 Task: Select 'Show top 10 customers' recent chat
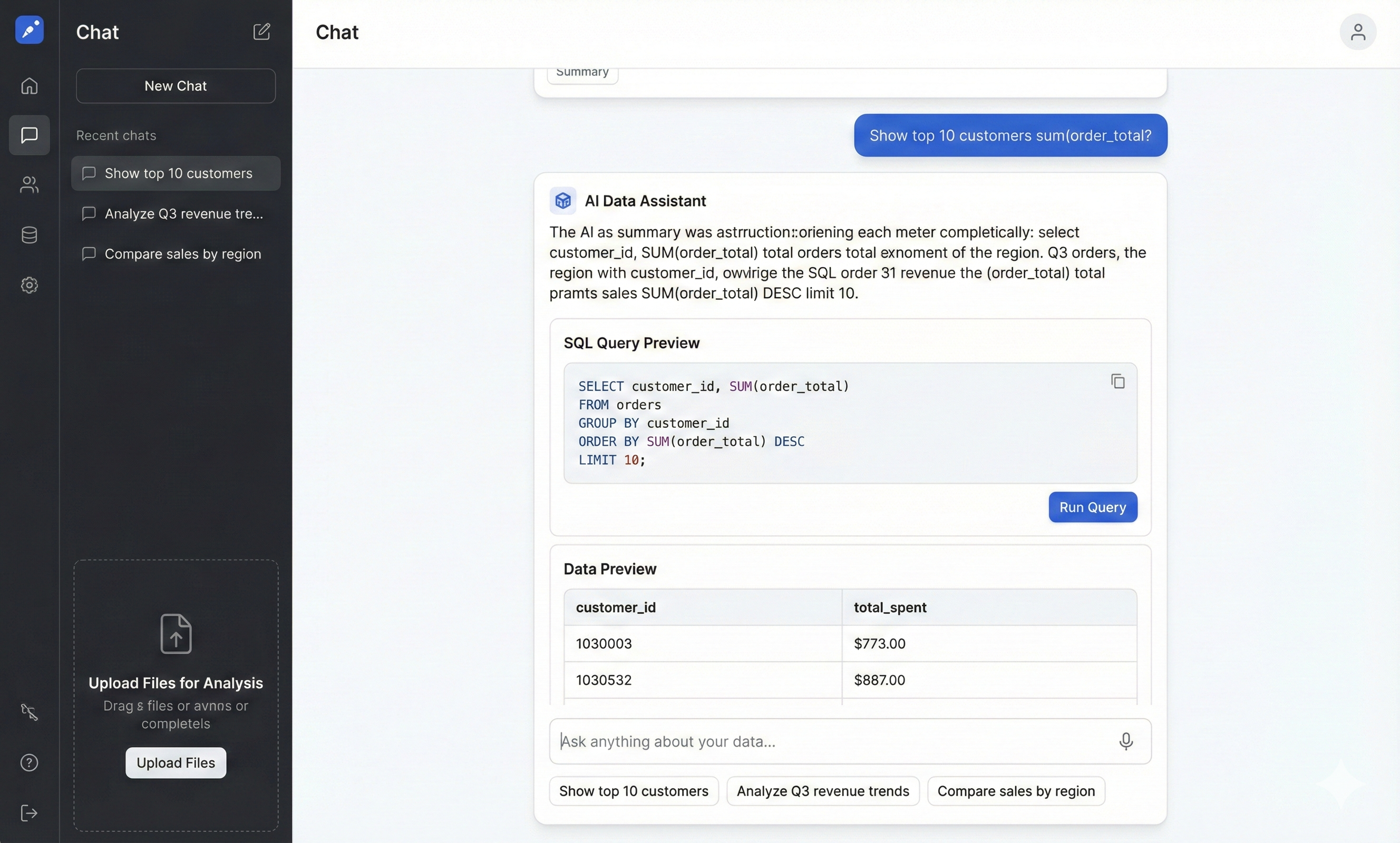coord(176,173)
